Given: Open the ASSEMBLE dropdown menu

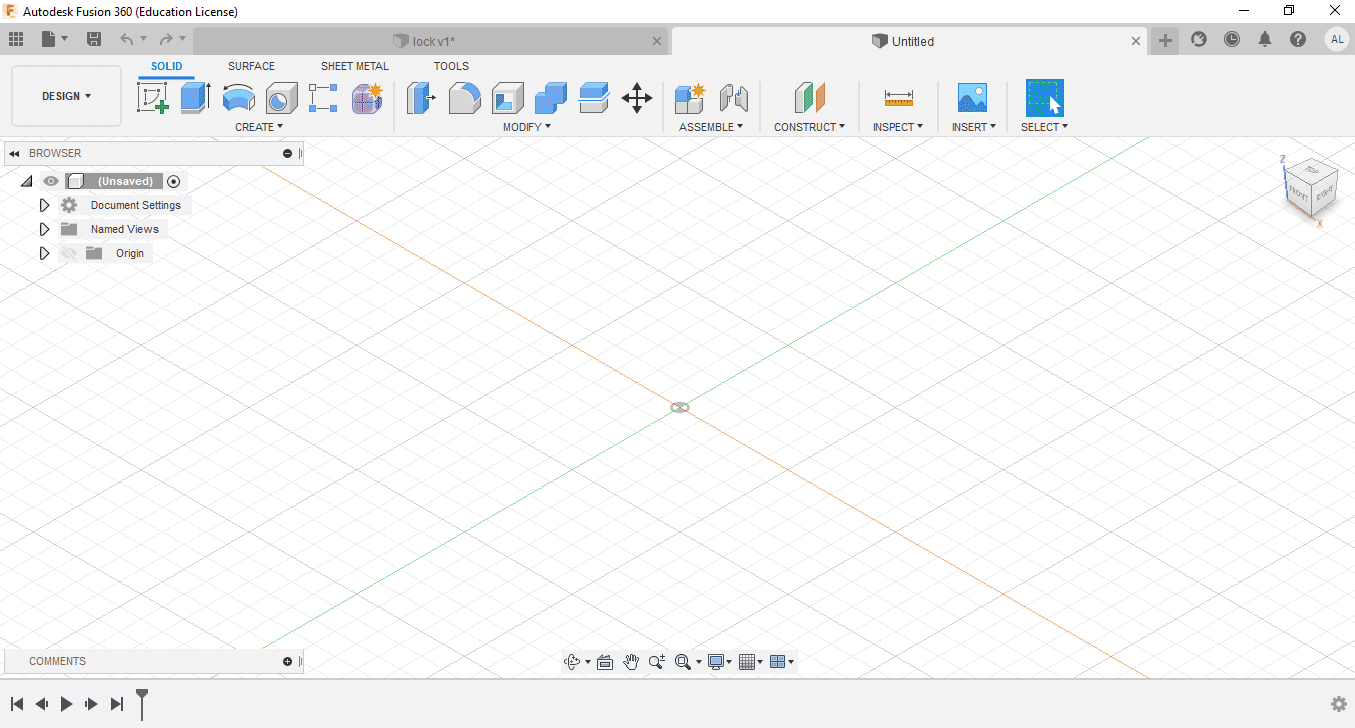Looking at the screenshot, I should 711,127.
